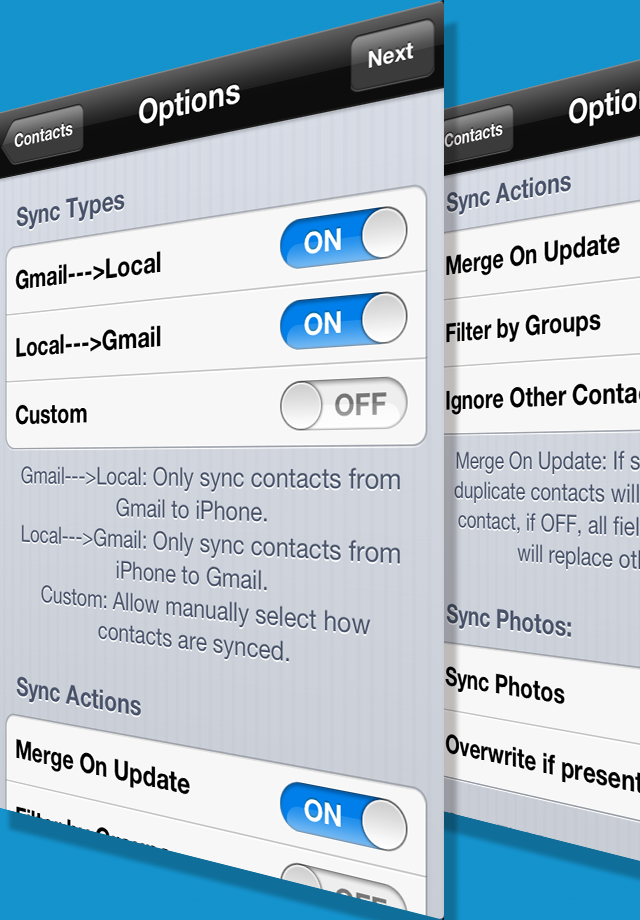Toggle Merge On Update switch on left screen
The width and height of the screenshot is (640, 920).
344,816
